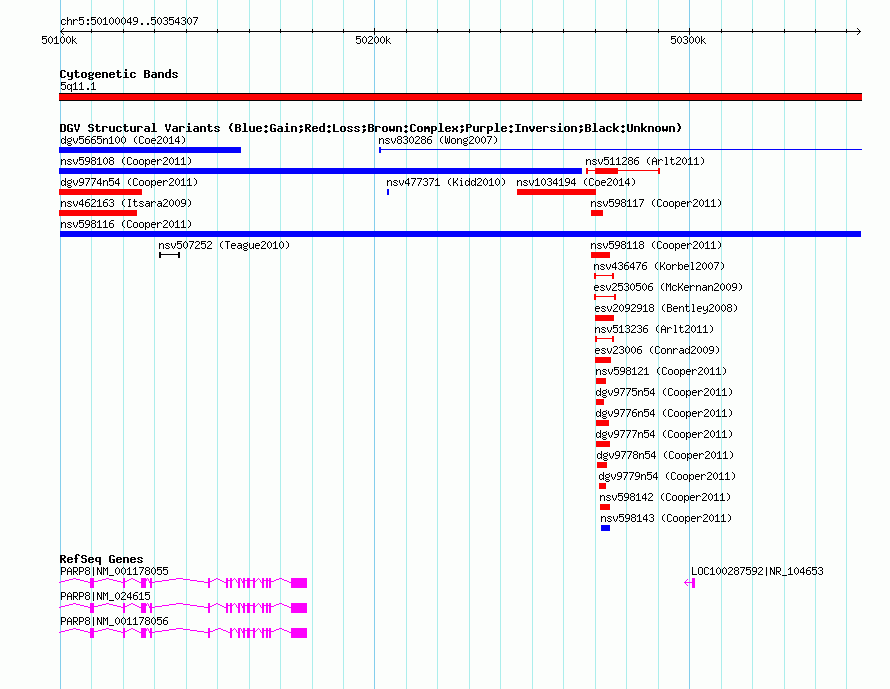
Task: Click the nsv436476 red bracket glyph
Action: click(x=604, y=276)
